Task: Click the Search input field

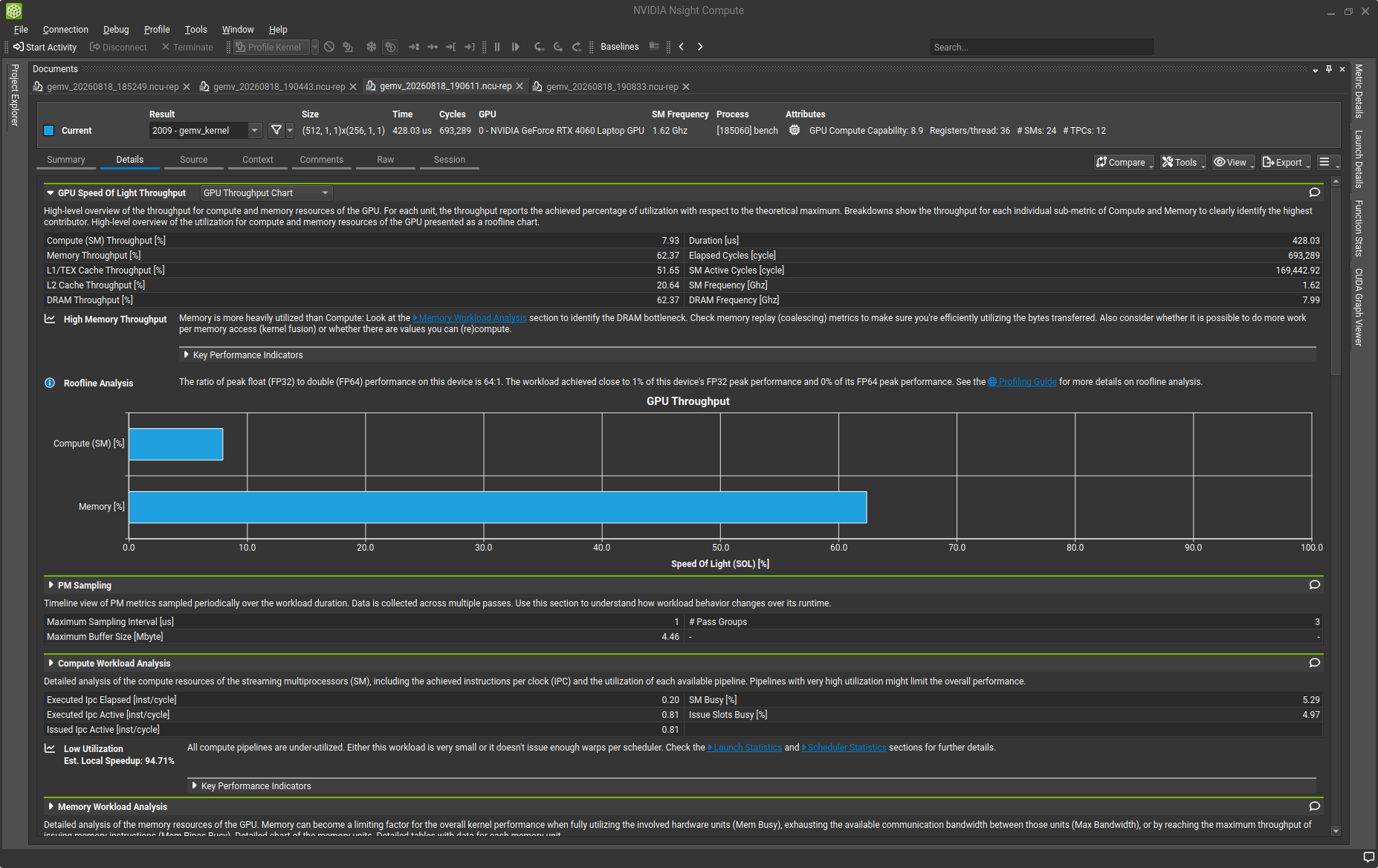Action: point(1041,47)
